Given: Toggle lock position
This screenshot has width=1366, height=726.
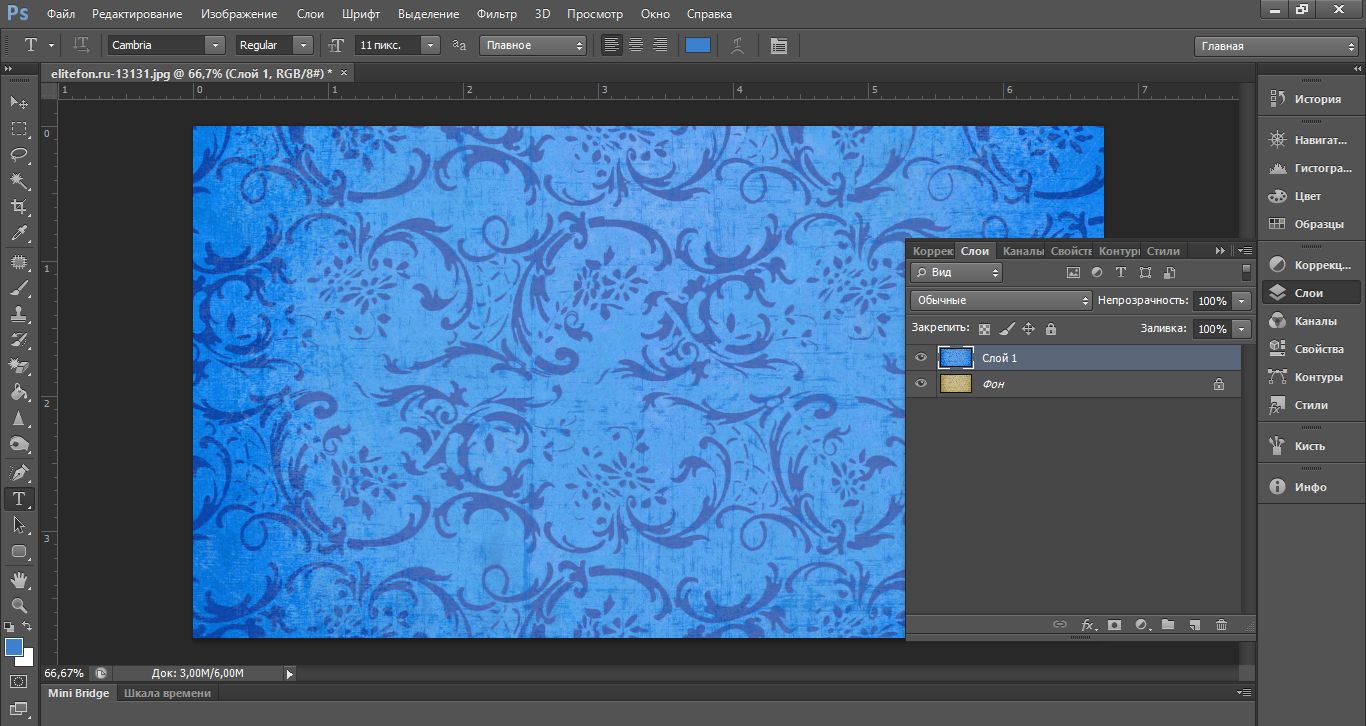Looking at the screenshot, I should 1028,328.
